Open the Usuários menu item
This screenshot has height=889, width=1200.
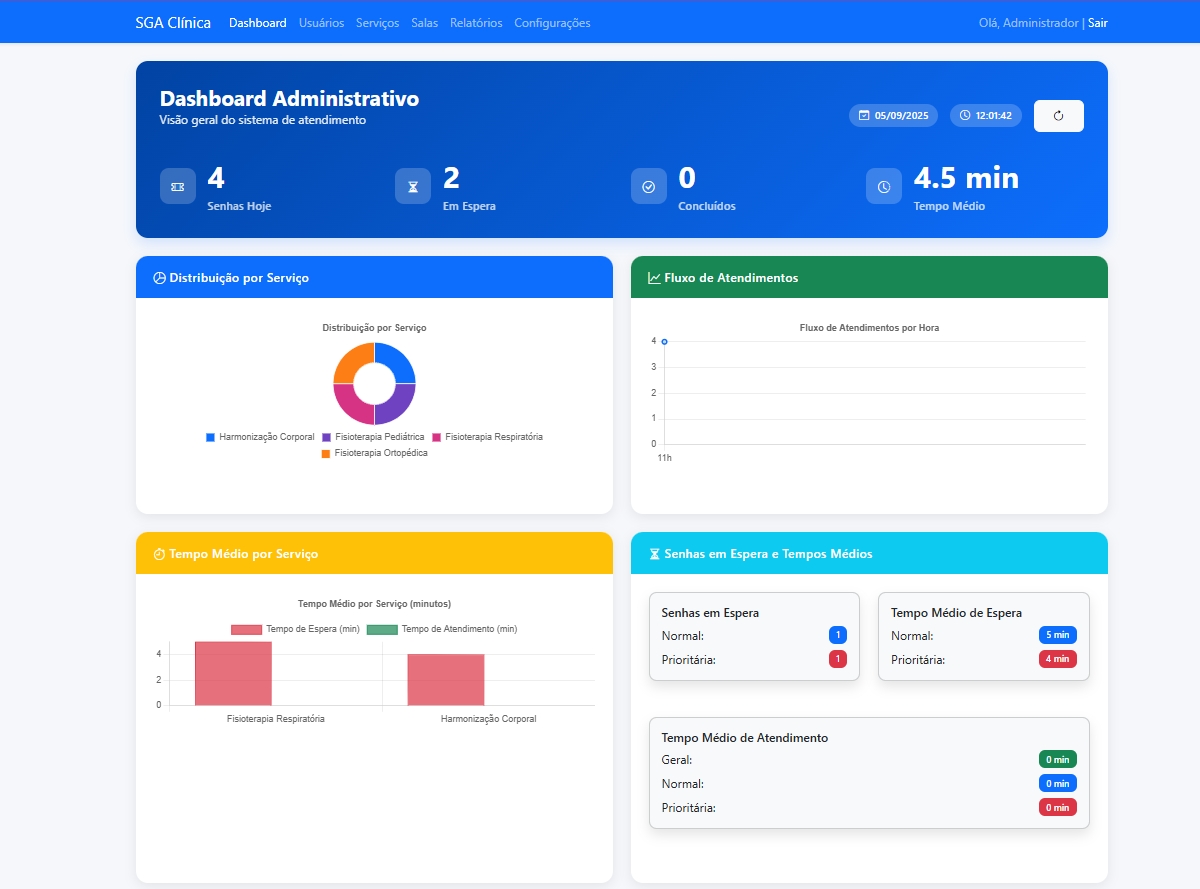pos(321,22)
